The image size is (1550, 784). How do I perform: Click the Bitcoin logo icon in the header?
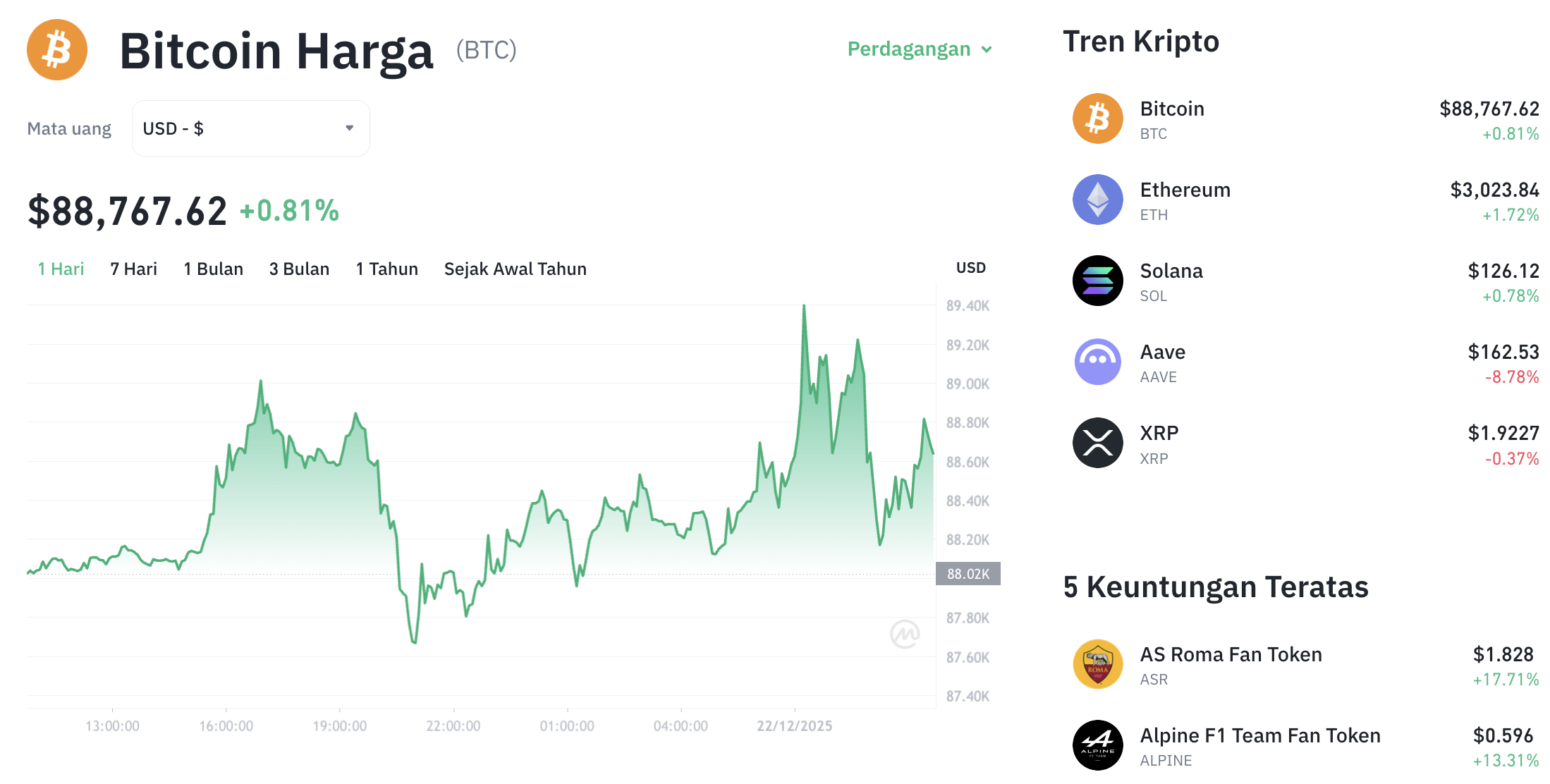point(56,49)
